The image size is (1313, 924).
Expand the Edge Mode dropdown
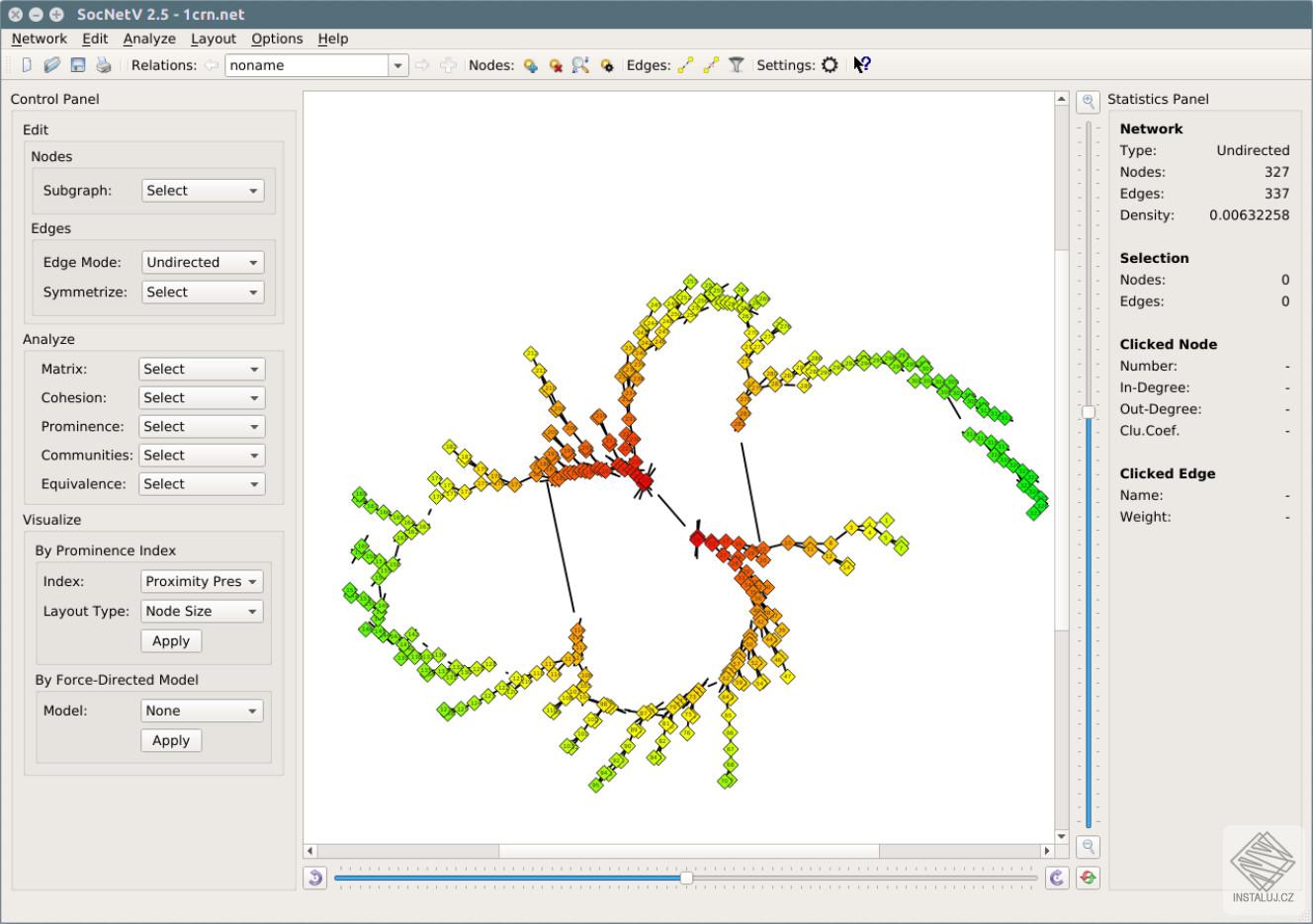203,262
